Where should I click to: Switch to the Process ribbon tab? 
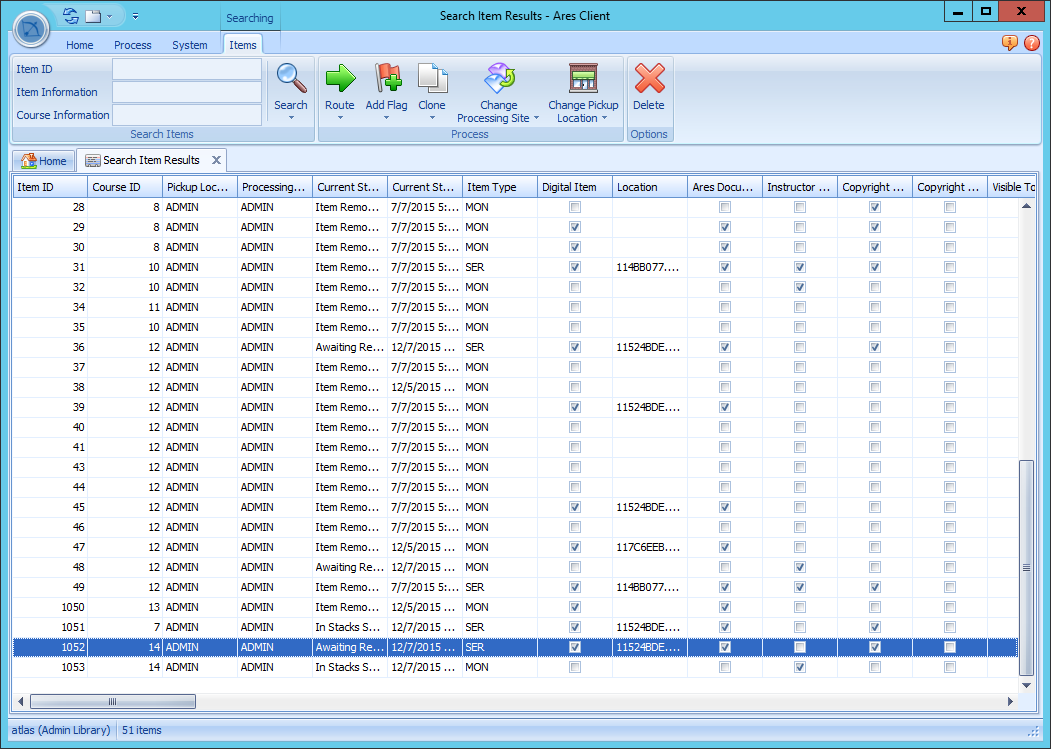[132, 45]
